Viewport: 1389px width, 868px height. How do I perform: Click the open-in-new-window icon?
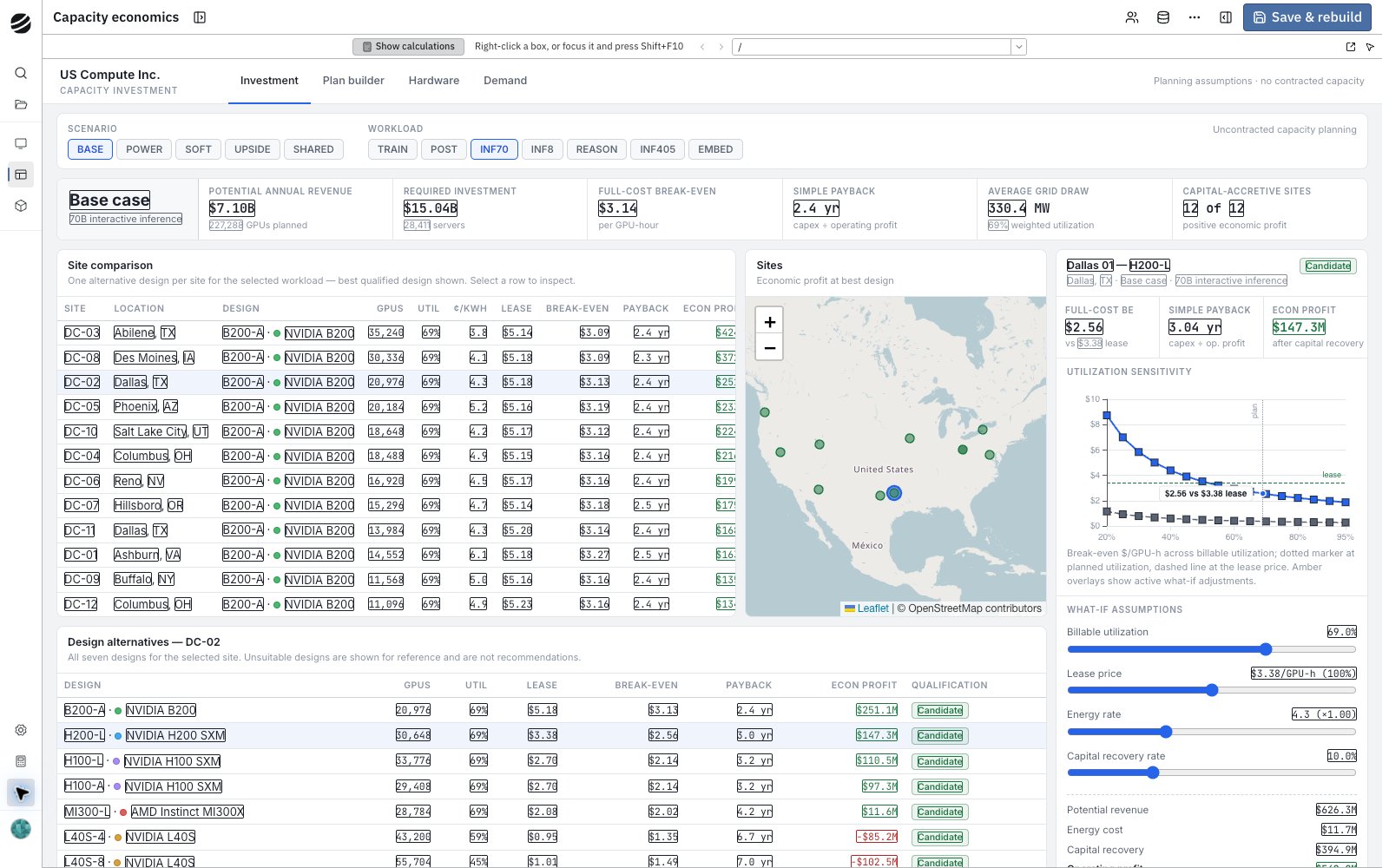point(1351,47)
